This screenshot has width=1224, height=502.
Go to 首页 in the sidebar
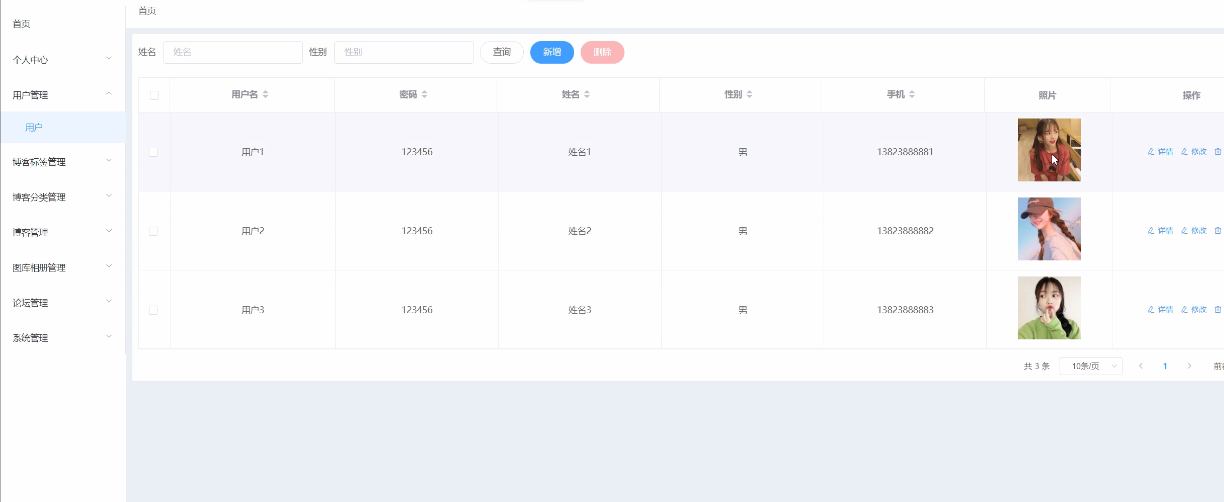[x=22, y=24]
